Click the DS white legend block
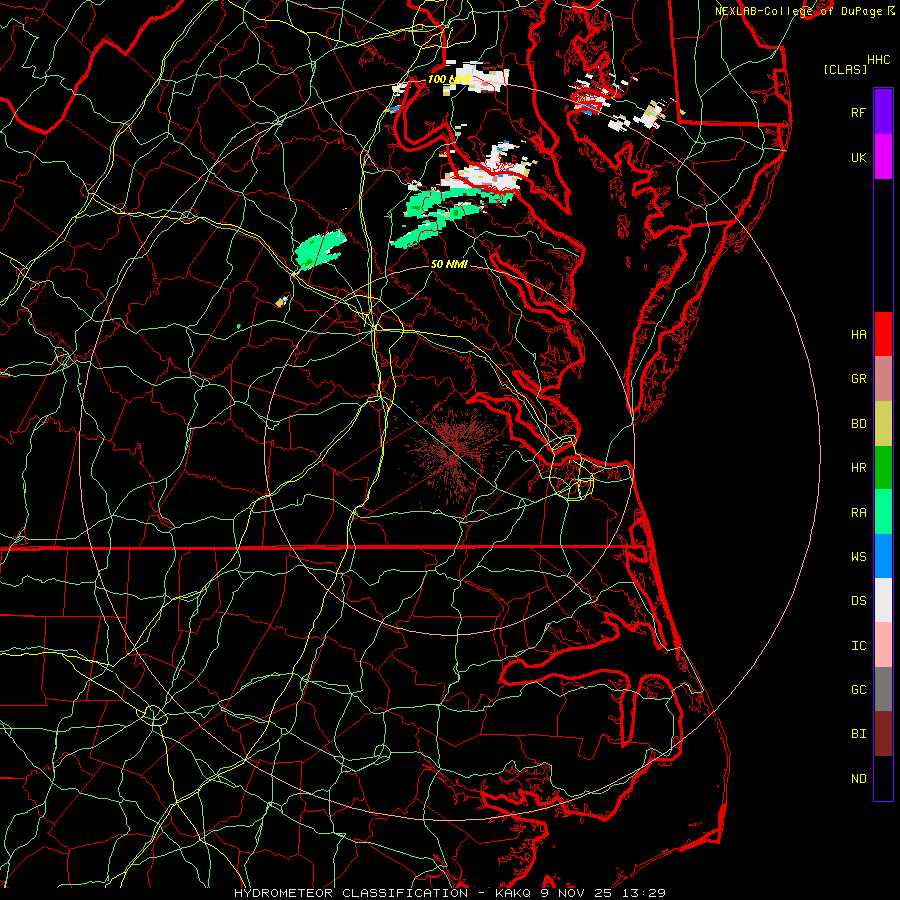The image size is (900, 900). click(x=883, y=600)
